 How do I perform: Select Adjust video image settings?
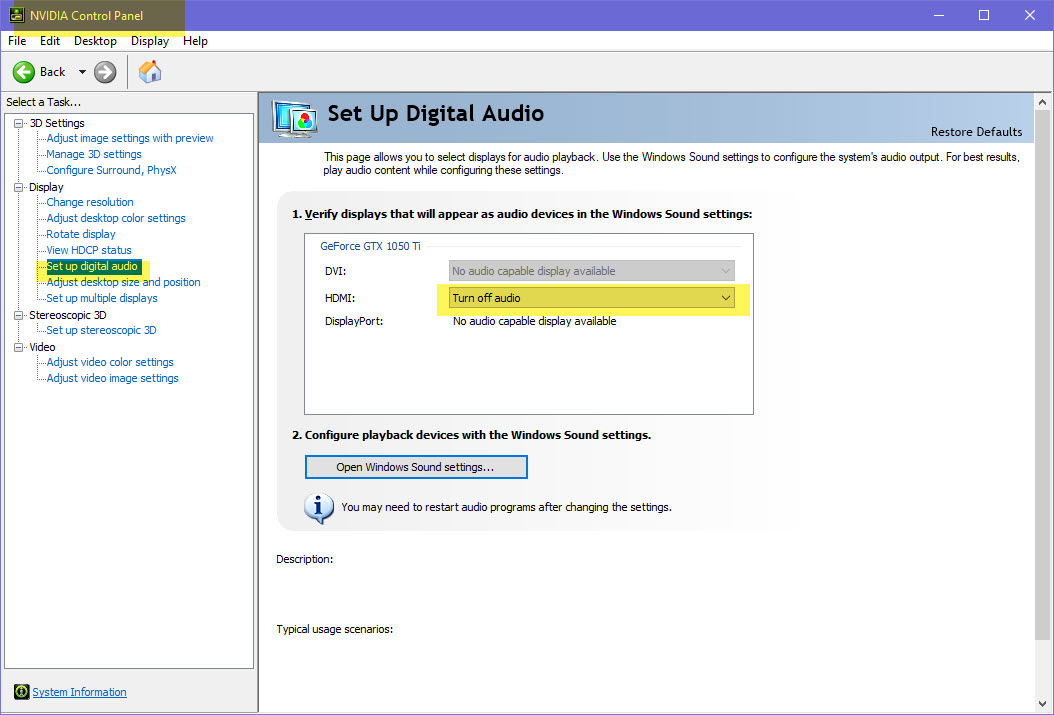coord(112,378)
